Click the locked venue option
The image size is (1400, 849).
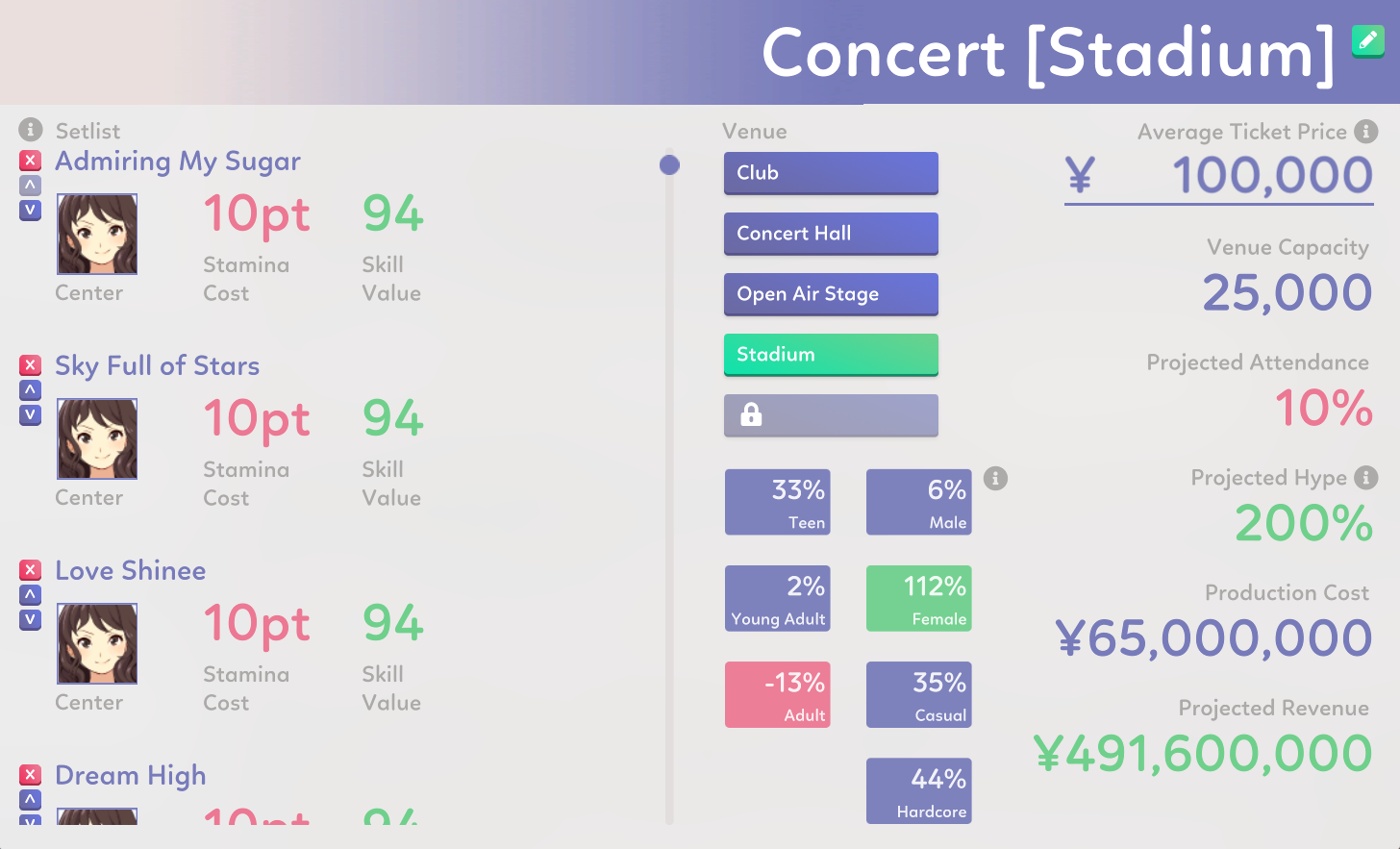click(831, 415)
